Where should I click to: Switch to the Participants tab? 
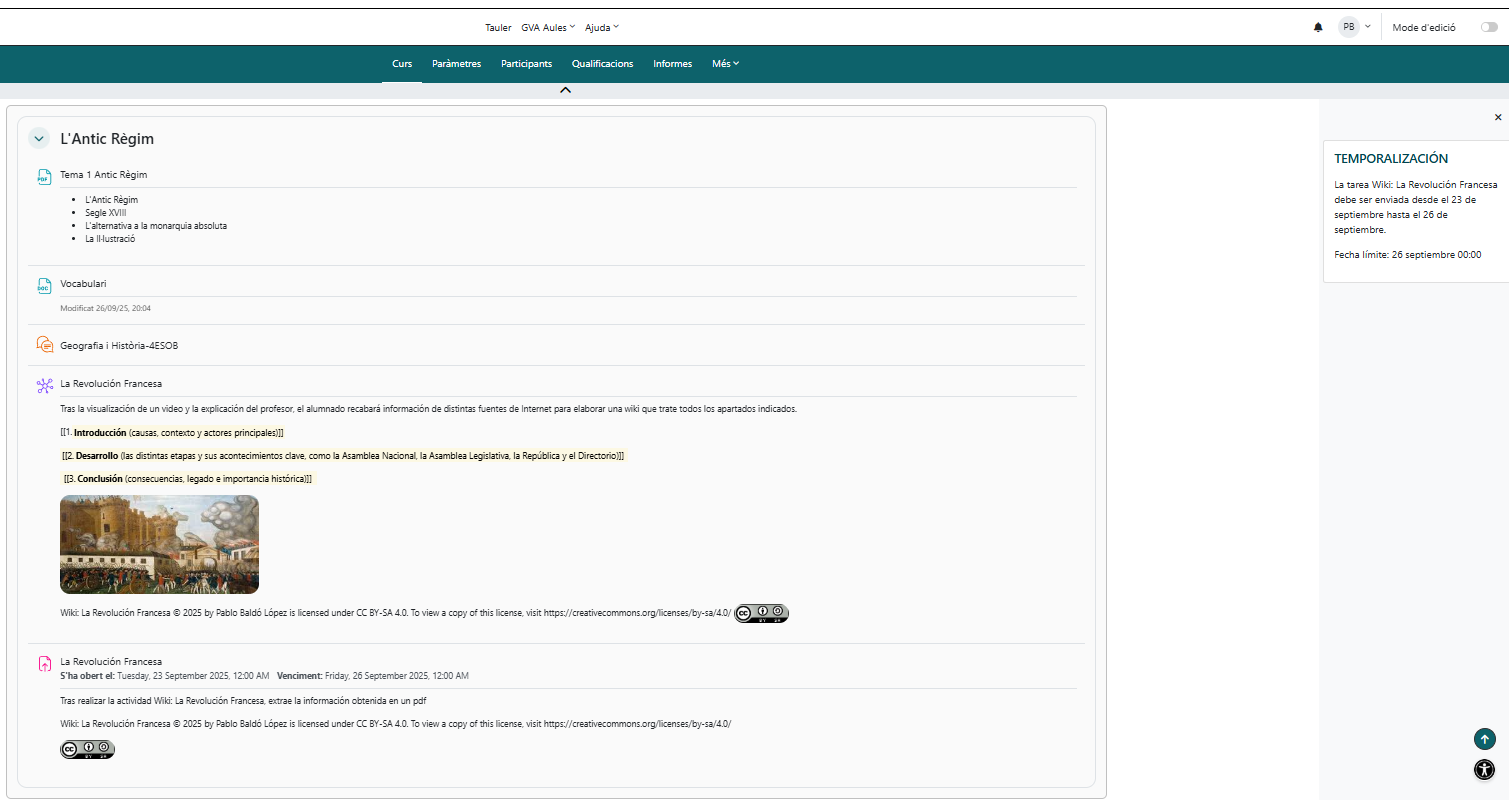point(526,64)
